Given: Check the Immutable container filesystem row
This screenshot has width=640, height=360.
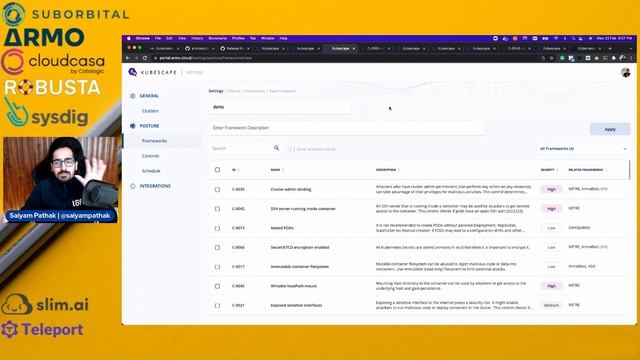Looking at the screenshot, I should 218,267.
